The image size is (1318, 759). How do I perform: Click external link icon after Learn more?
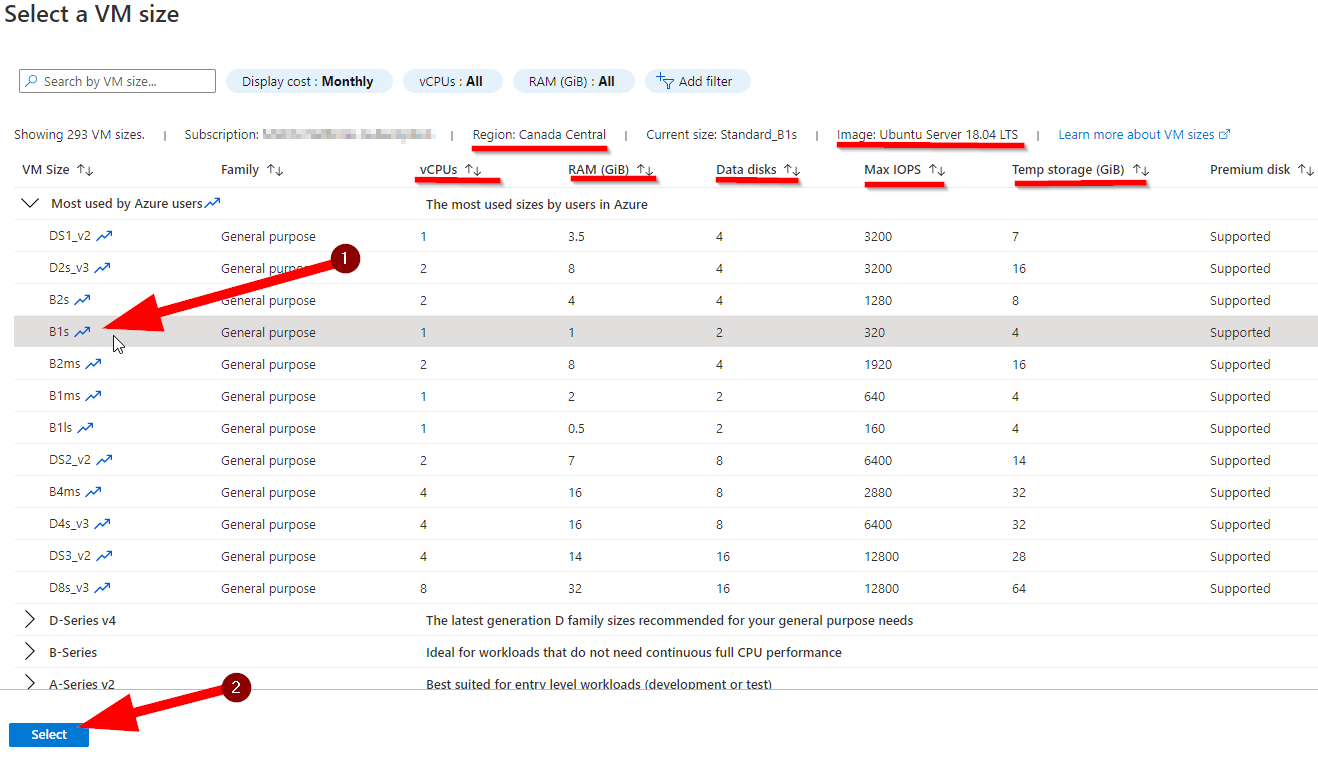point(1225,134)
